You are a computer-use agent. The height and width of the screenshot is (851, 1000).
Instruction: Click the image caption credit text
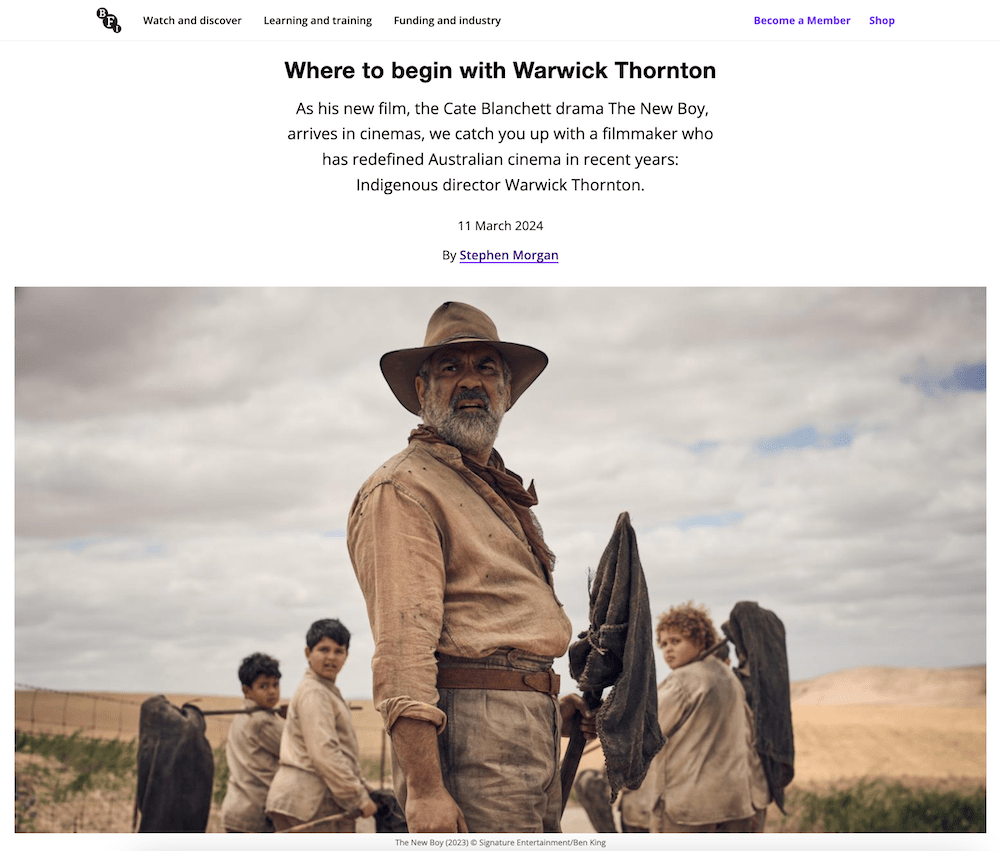[500, 842]
